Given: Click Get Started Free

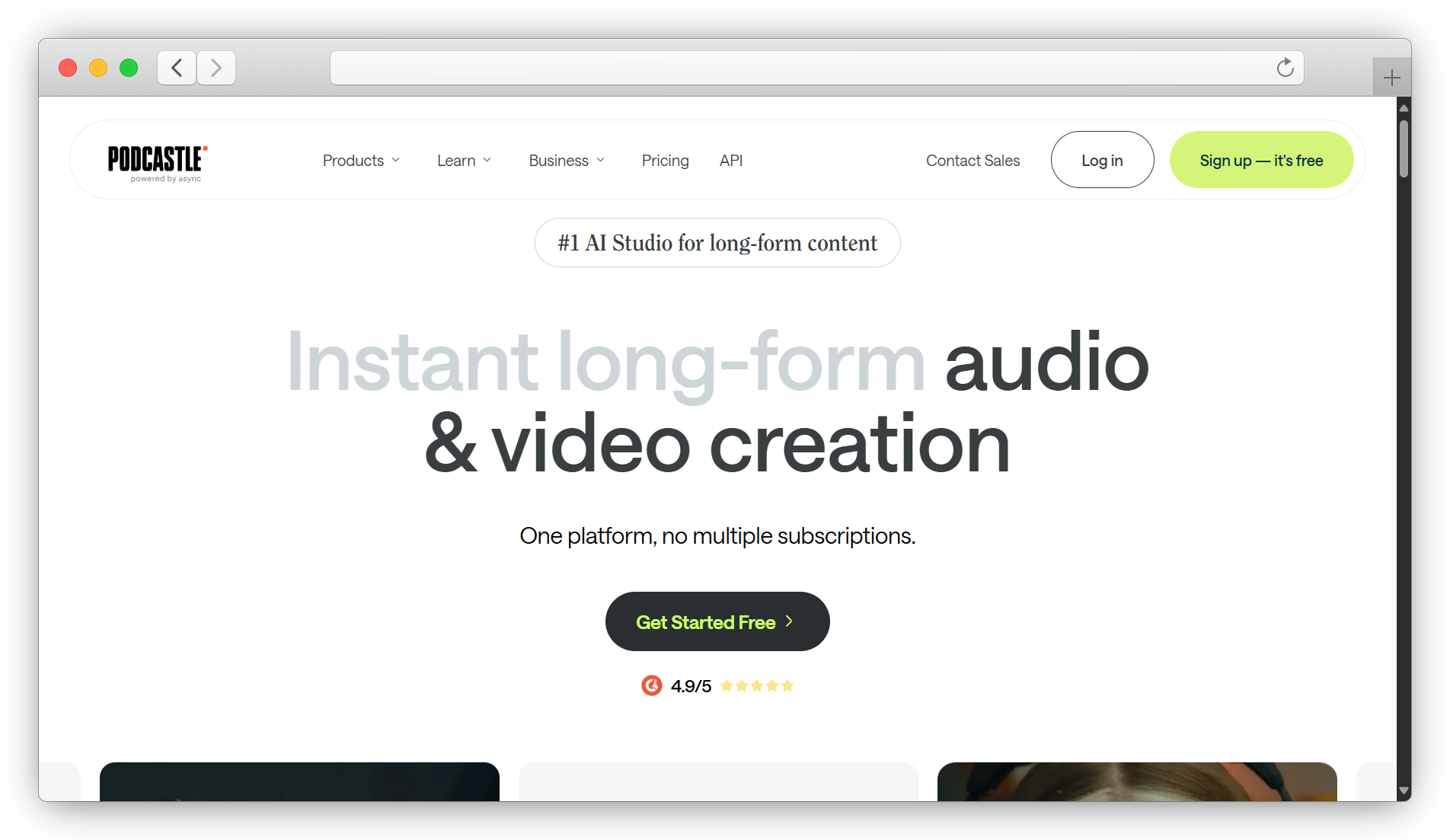Looking at the screenshot, I should (x=717, y=621).
